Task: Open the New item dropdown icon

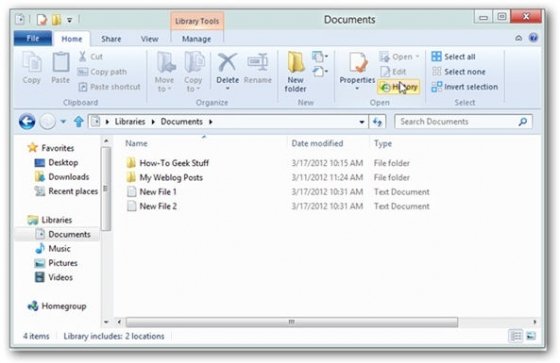Action: pos(320,57)
